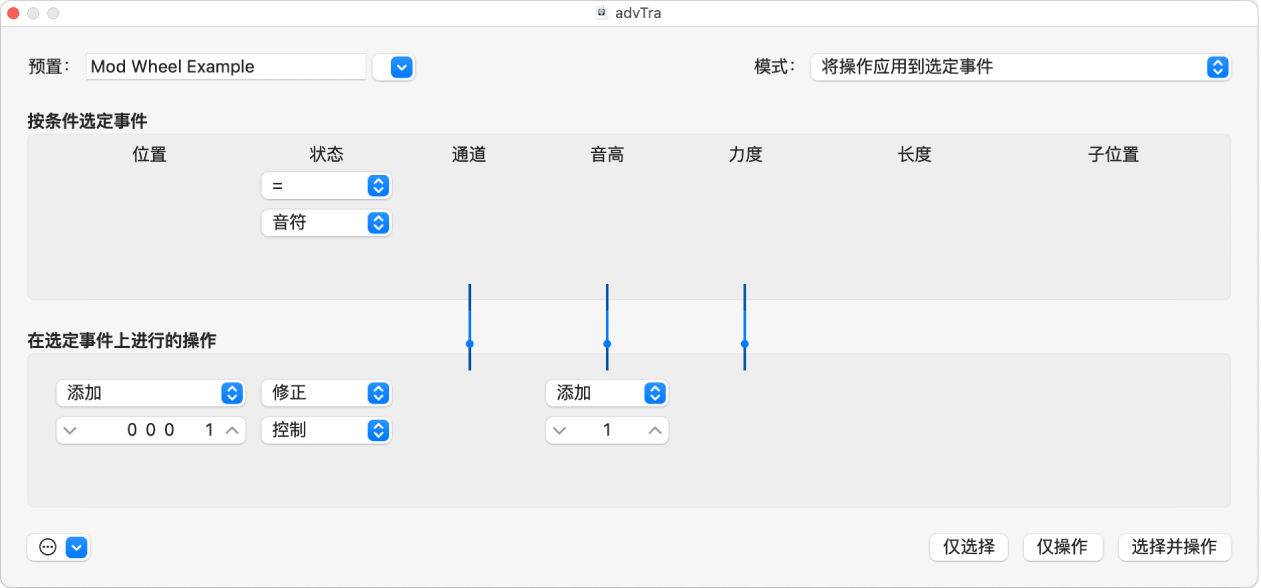Screen dimensions: 1261x588
Task: Decrease the pitch add value using down arrow
Action: tap(560, 430)
